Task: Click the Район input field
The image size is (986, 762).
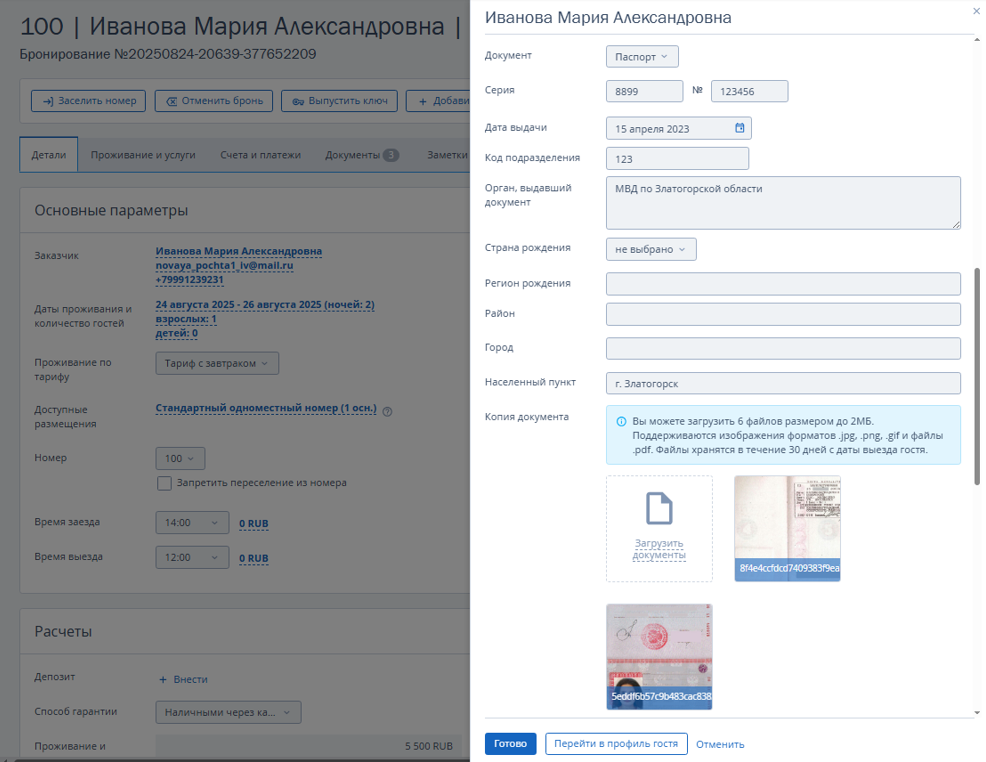Action: [783, 314]
